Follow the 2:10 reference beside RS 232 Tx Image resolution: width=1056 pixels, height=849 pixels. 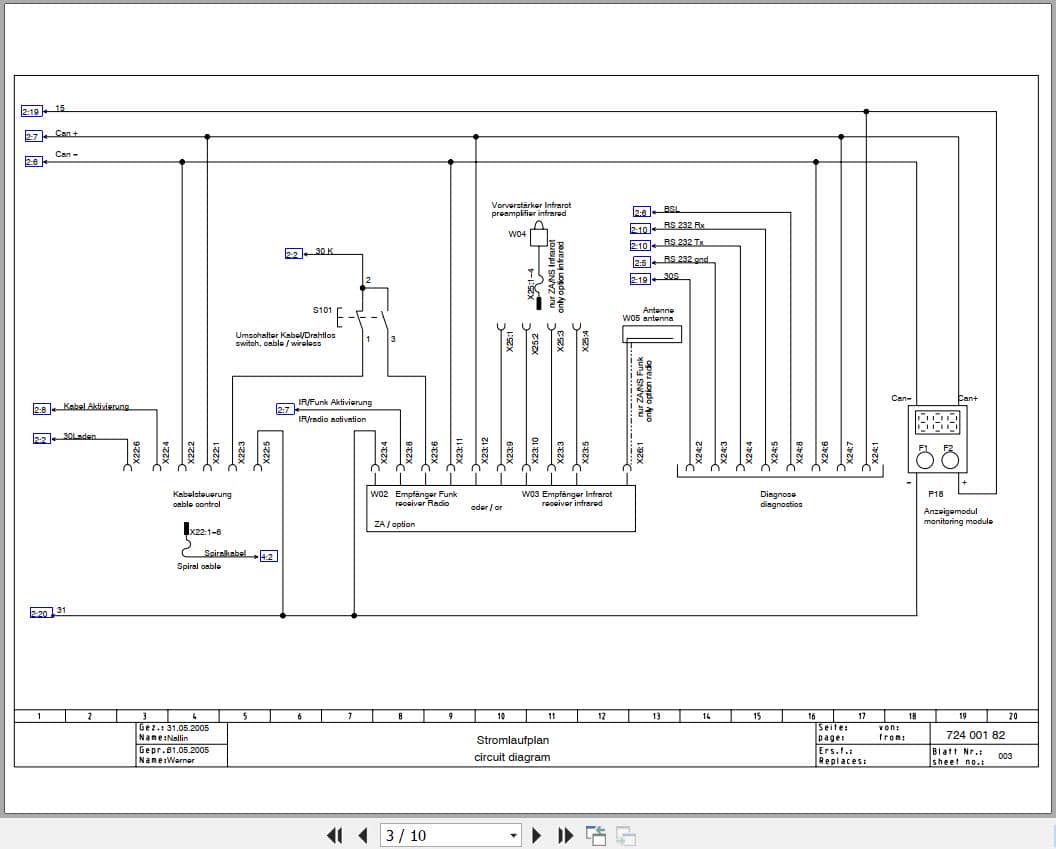pyautogui.click(x=640, y=246)
